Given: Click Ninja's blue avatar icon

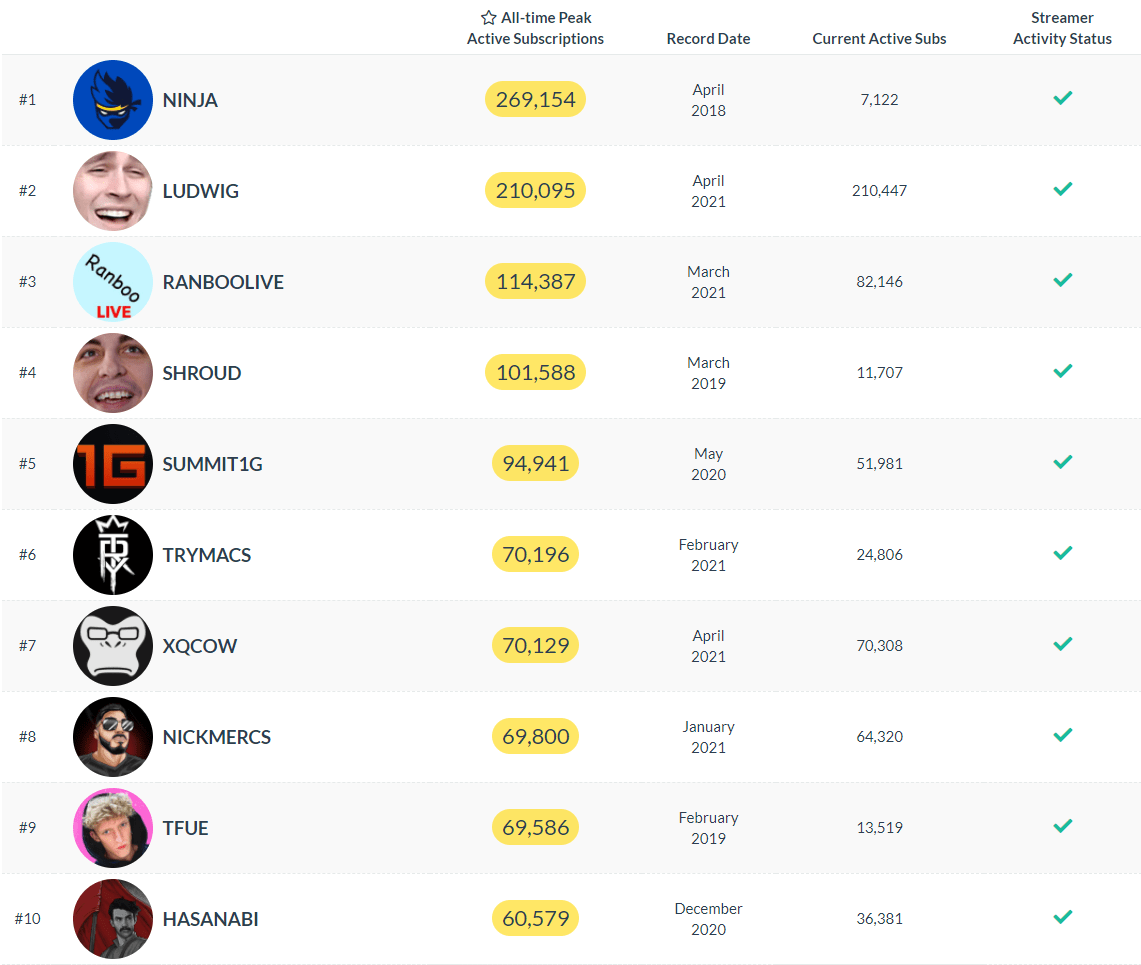Looking at the screenshot, I should (x=113, y=100).
